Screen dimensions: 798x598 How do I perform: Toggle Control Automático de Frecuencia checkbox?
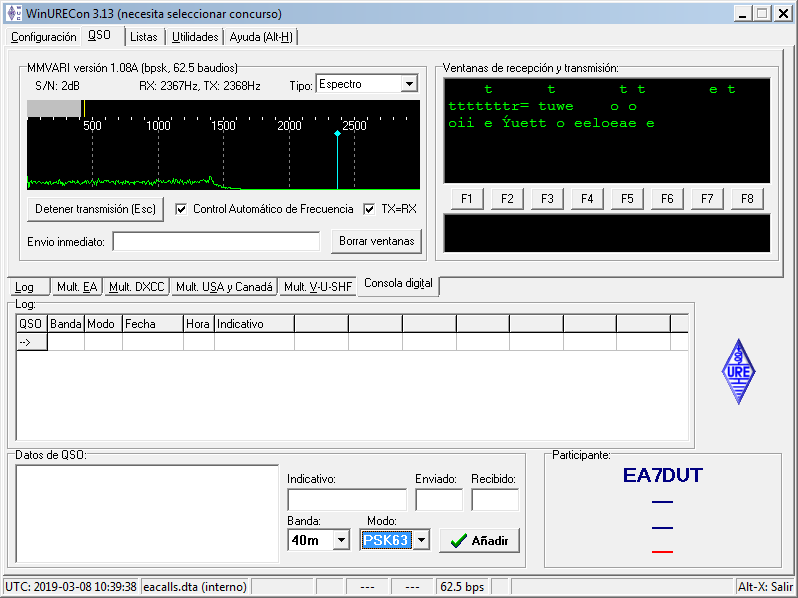tap(181, 209)
